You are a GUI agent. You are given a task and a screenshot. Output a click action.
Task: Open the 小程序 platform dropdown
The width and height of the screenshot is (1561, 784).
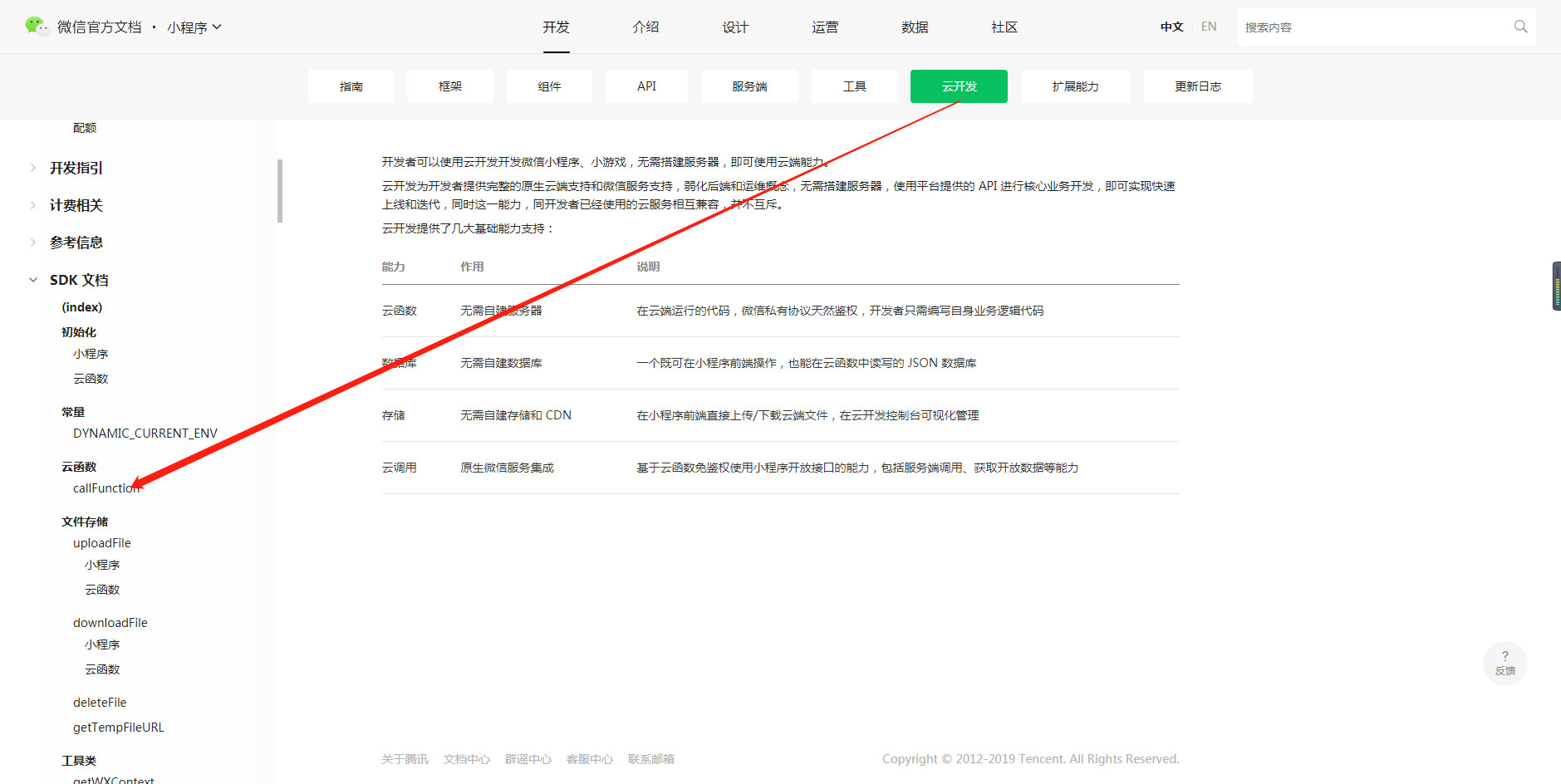tap(194, 27)
